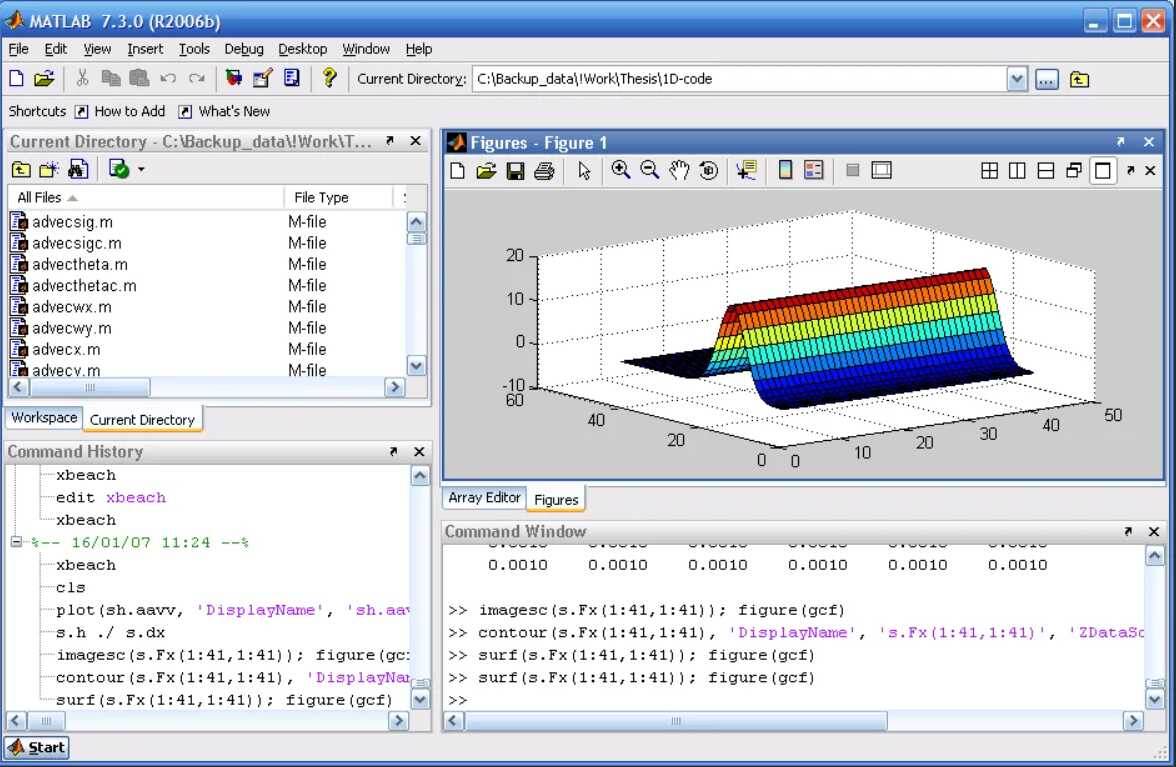Click New Folder icon in Current Directory panel
Screen dimensions: 1176x767
click(x=50, y=169)
